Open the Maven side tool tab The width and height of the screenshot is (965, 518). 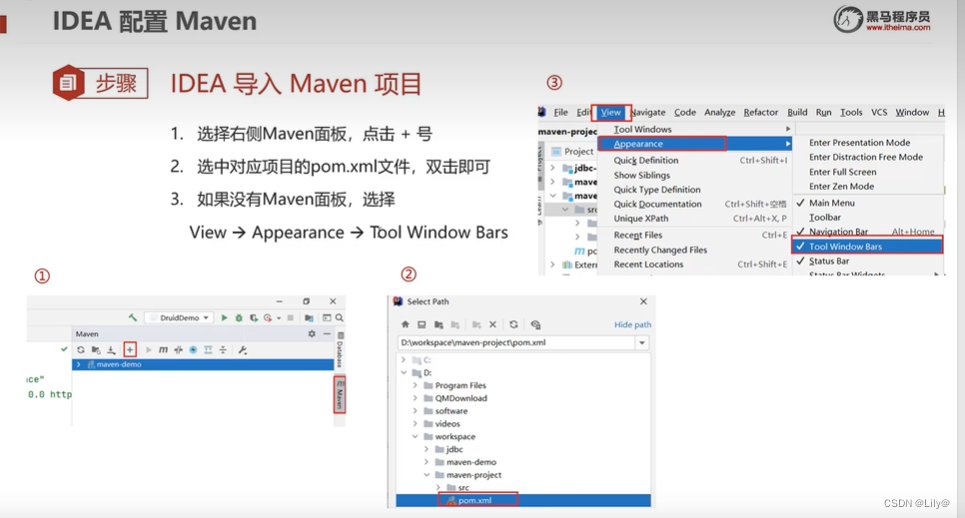(340, 394)
